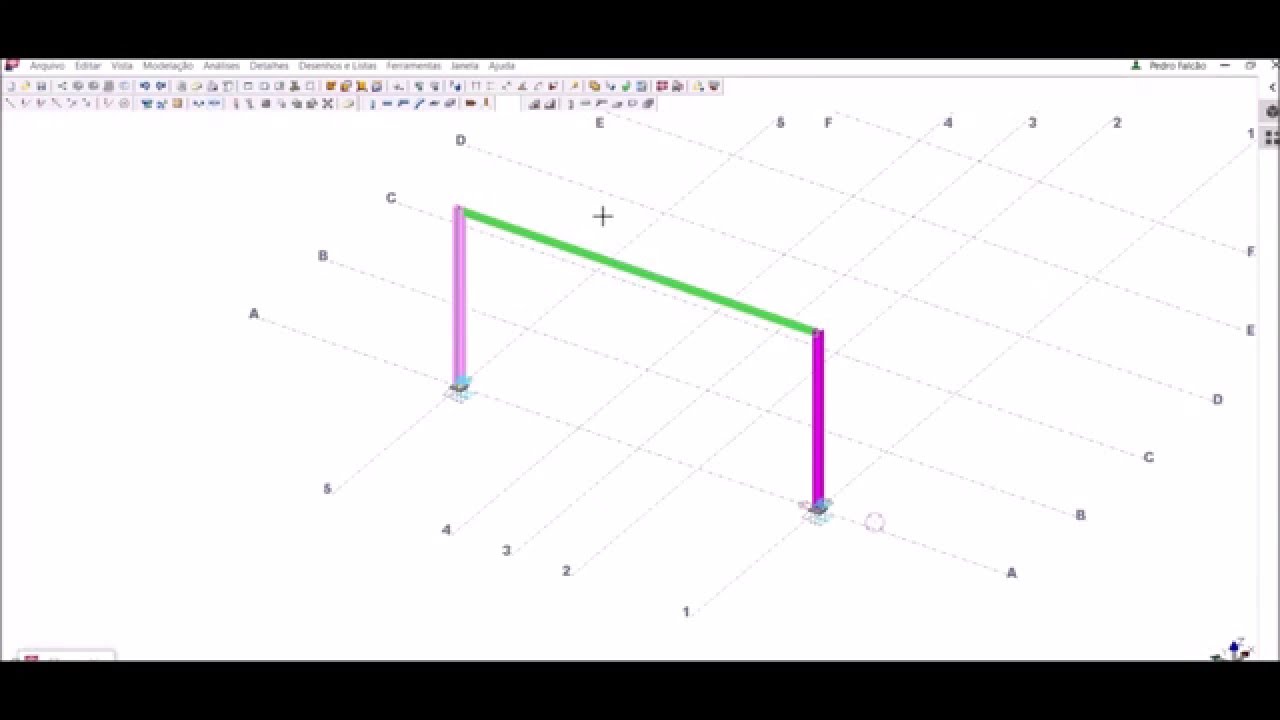Open the Detalhes menu
The image size is (1280, 720).
pyautogui.click(x=269, y=66)
